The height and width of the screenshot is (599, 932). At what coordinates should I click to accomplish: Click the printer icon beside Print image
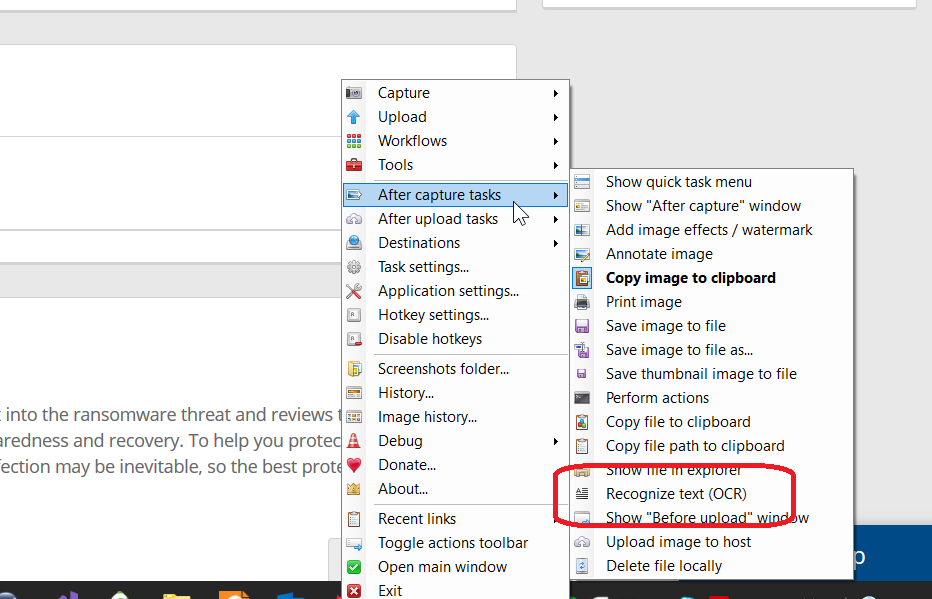click(582, 302)
